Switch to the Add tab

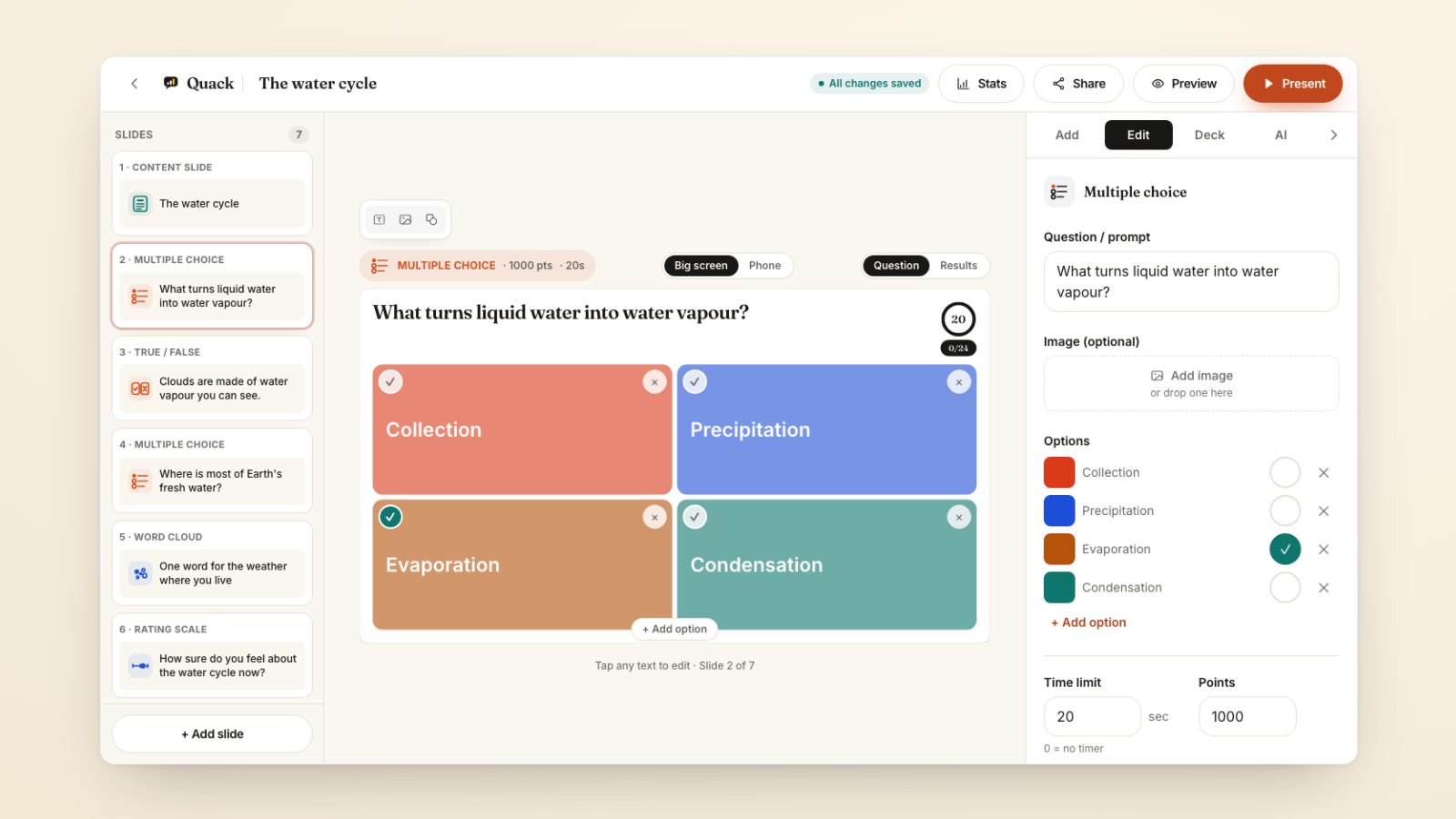tap(1067, 135)
